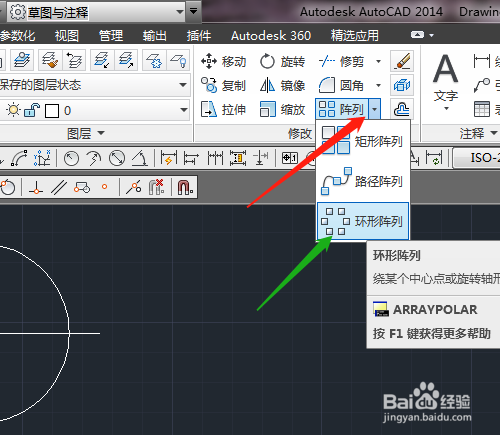This screenshot has height=435, width=500.
Task: Click Make Object's Layer Current icon
Action: (22, 60)
